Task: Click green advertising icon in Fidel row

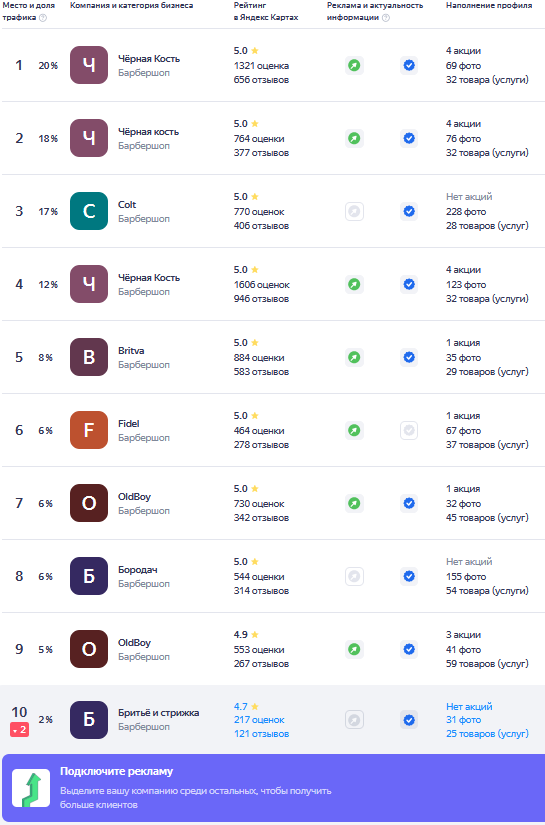Action: click(x=355, y=430)
